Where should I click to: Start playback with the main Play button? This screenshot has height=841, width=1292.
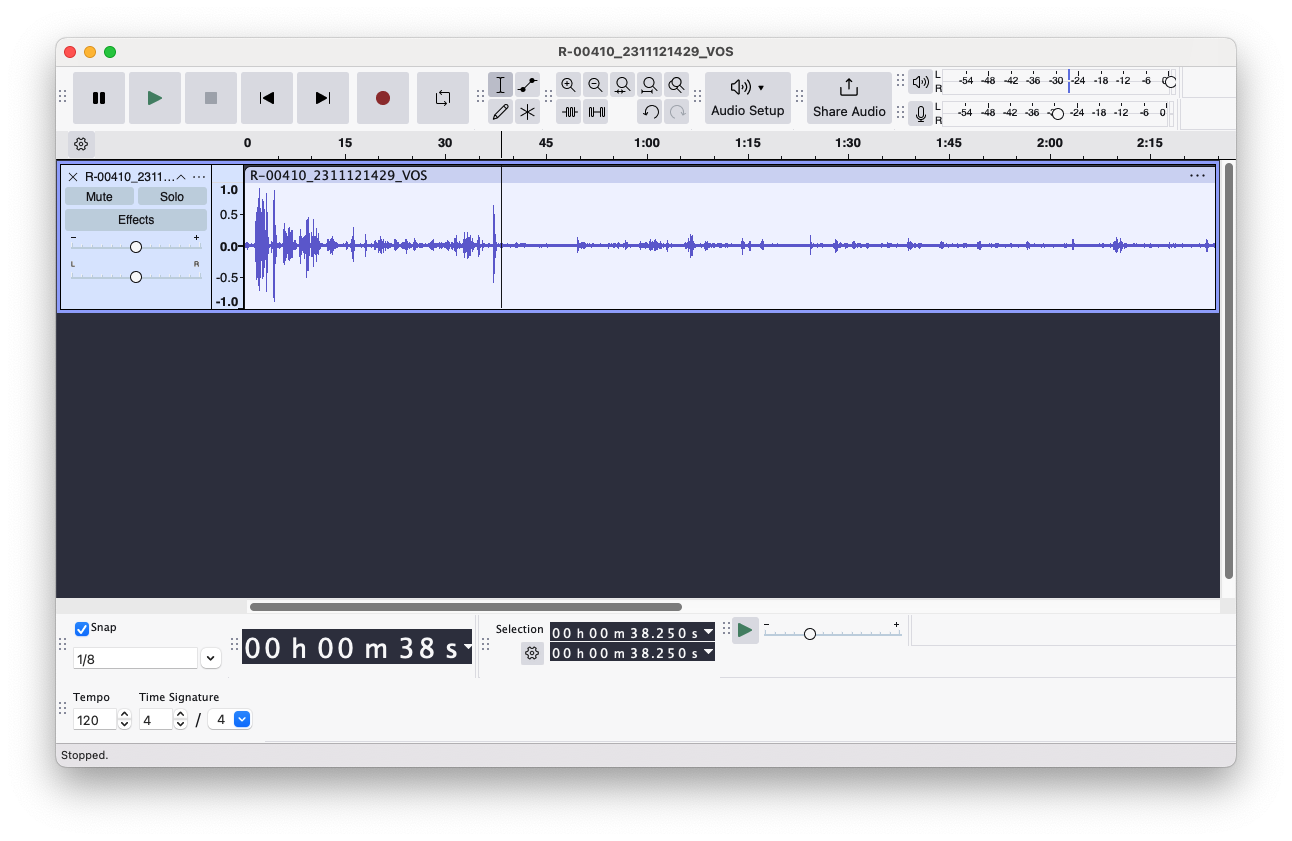[x=155, y=98]
